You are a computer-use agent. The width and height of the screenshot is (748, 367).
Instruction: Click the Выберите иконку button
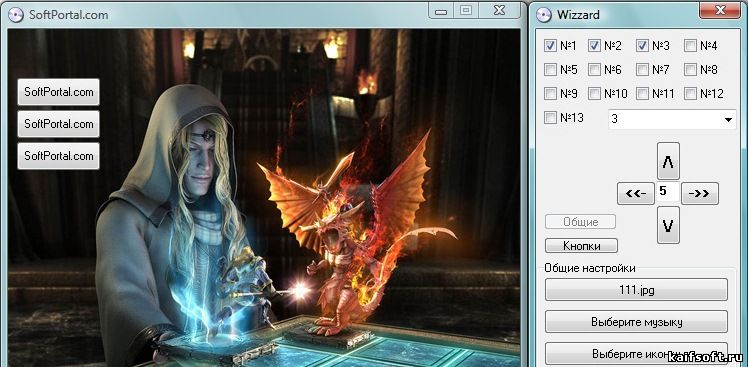pos(636,354)
